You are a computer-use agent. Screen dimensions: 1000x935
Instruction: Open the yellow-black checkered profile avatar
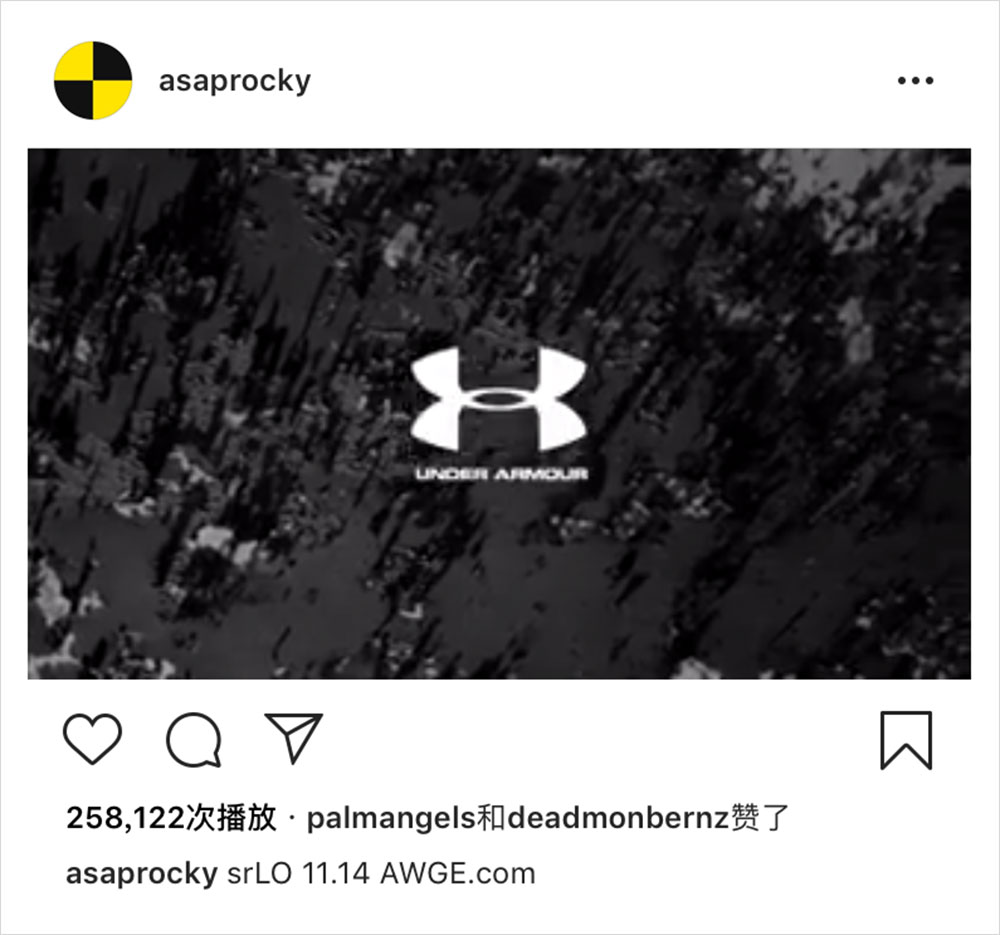93,80
